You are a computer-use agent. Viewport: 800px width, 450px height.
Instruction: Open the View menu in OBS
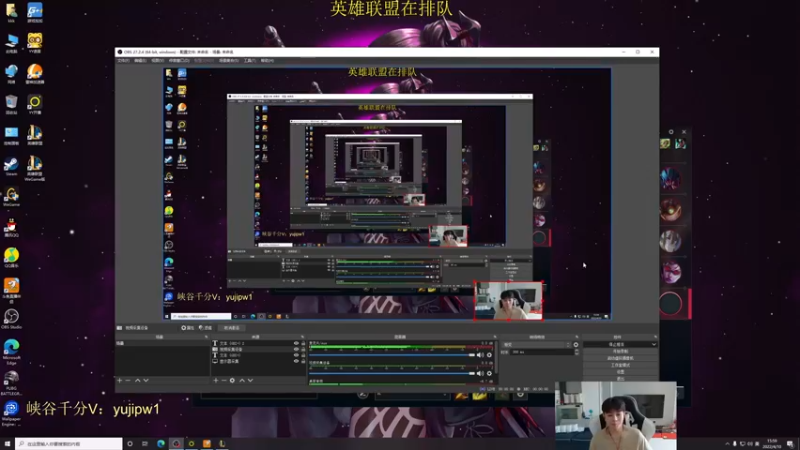158,60
